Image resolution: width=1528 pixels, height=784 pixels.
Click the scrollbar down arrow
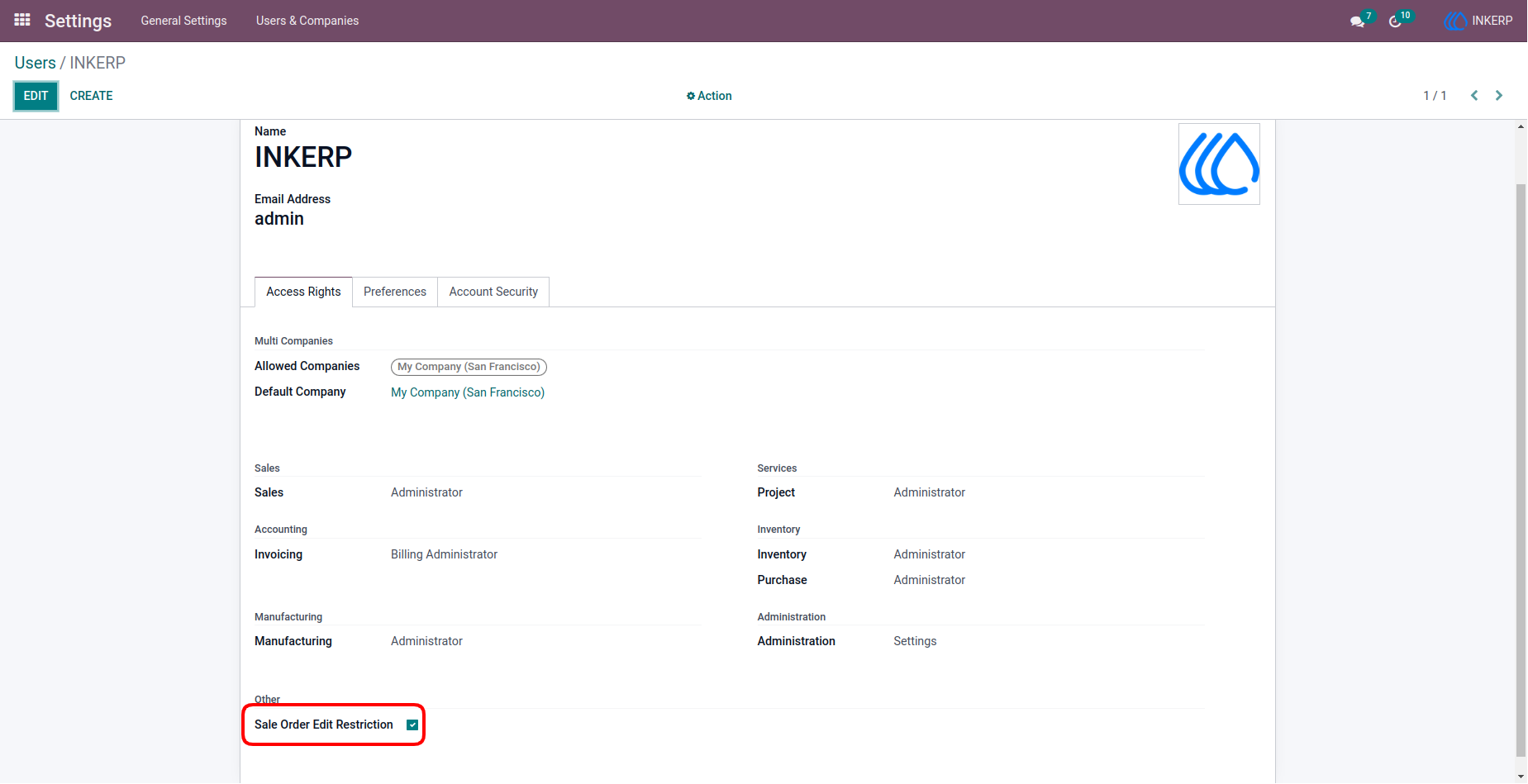click(1521, 777)
